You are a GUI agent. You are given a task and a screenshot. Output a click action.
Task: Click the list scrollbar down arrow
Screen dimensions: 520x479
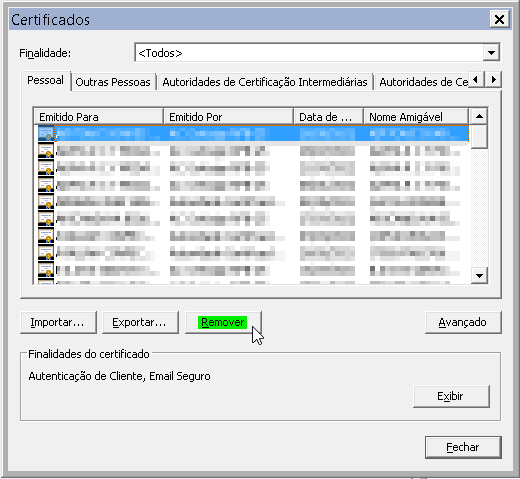(479, 276)
